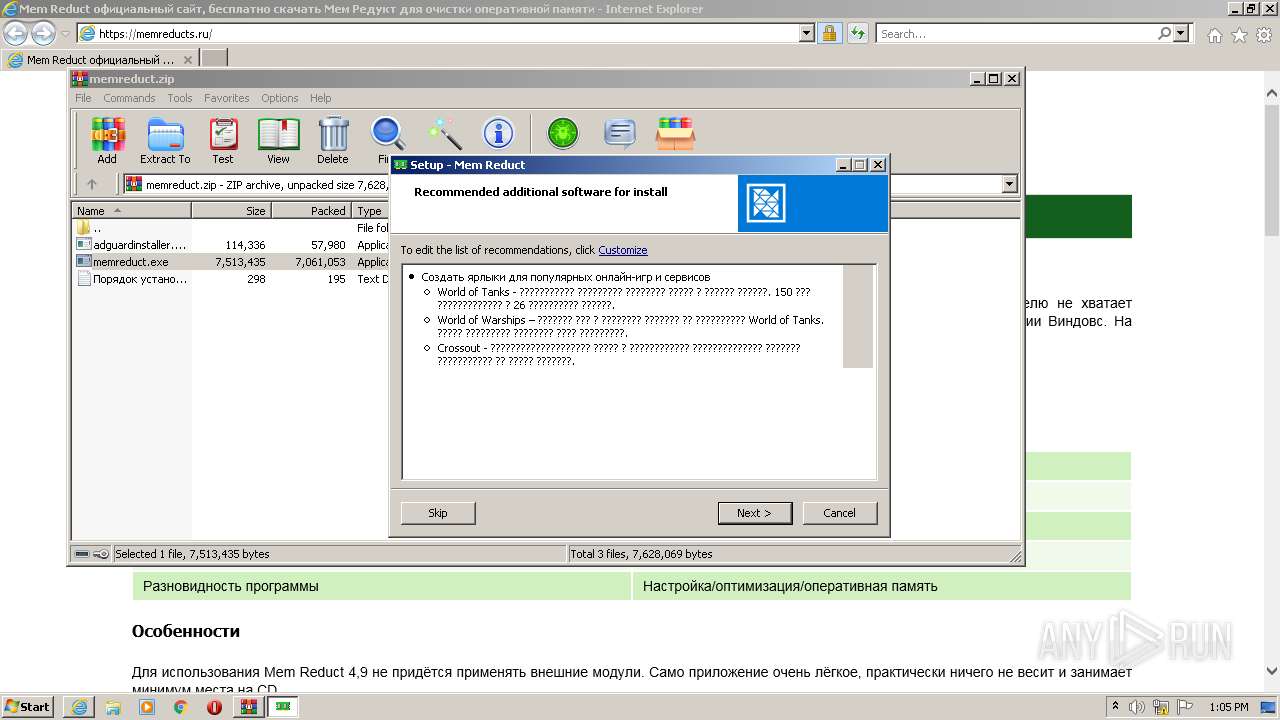Go up one level in WinRAR path bar

(92, 184)
